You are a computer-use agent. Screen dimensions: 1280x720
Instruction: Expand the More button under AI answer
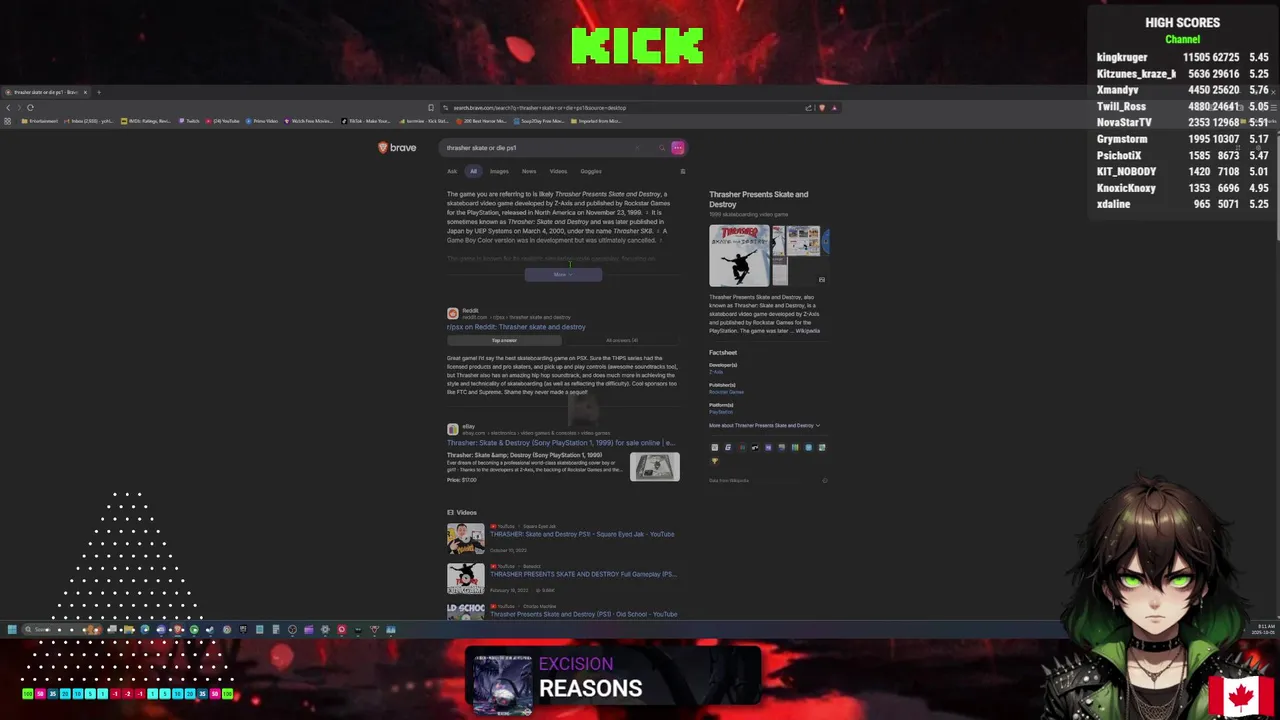click(x=563, y=274)
